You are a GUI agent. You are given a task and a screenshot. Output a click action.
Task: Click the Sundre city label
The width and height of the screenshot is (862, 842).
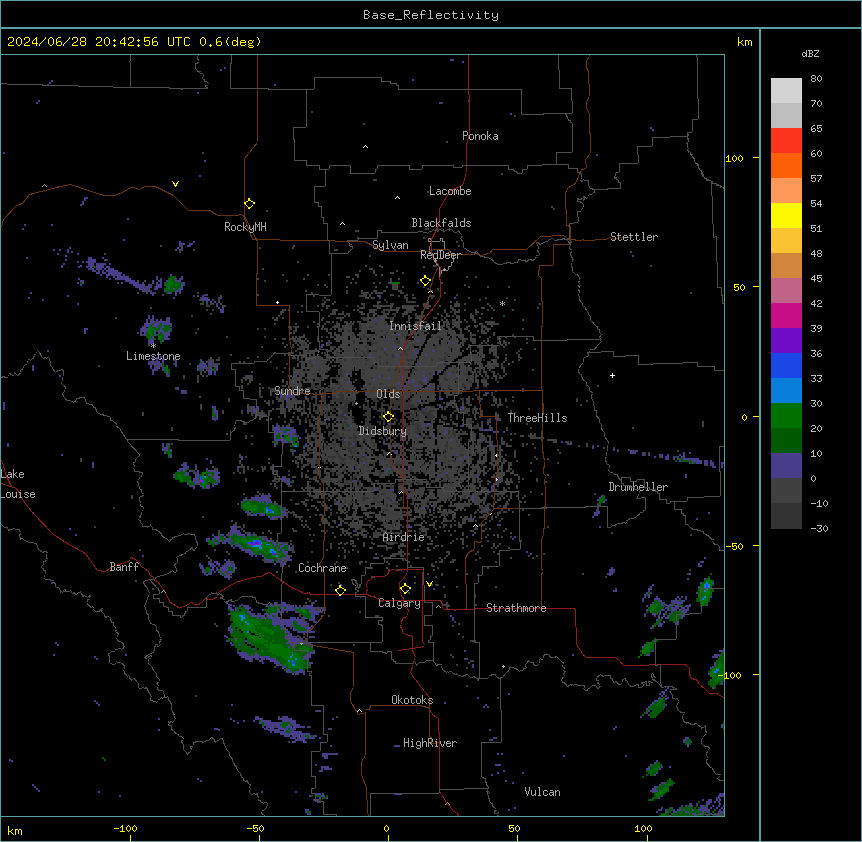[292, 391]
